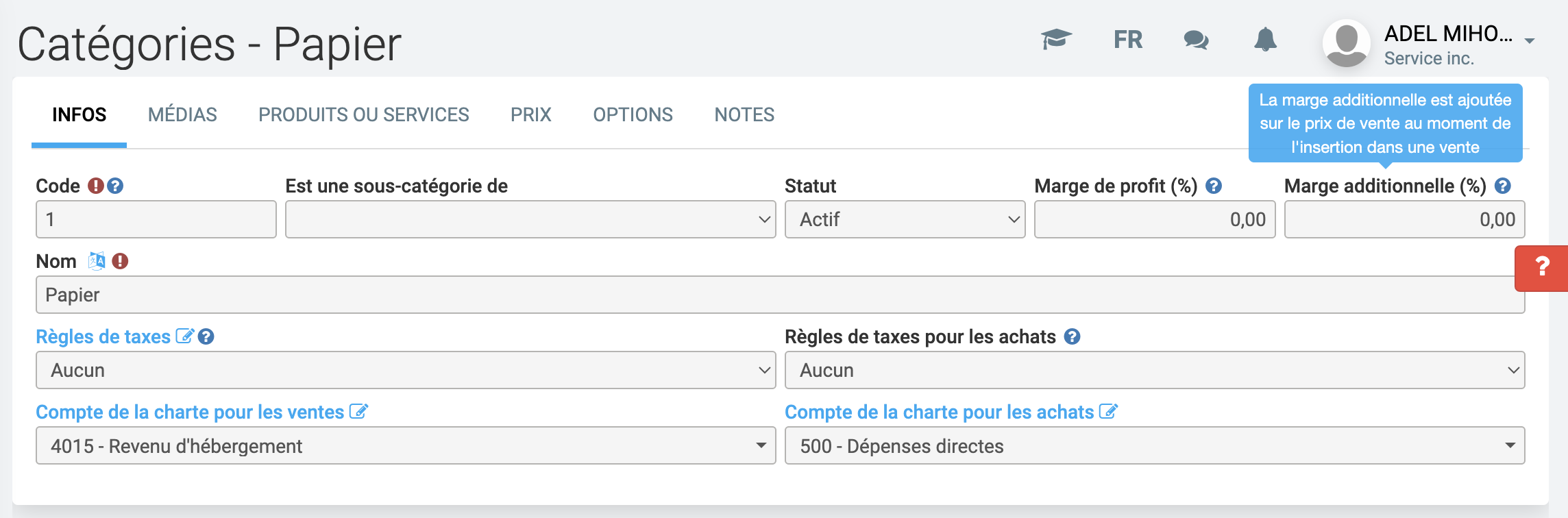Open the graduation cap training icon
Viewport: 1568px width, 518px height.
point(1056,39)
